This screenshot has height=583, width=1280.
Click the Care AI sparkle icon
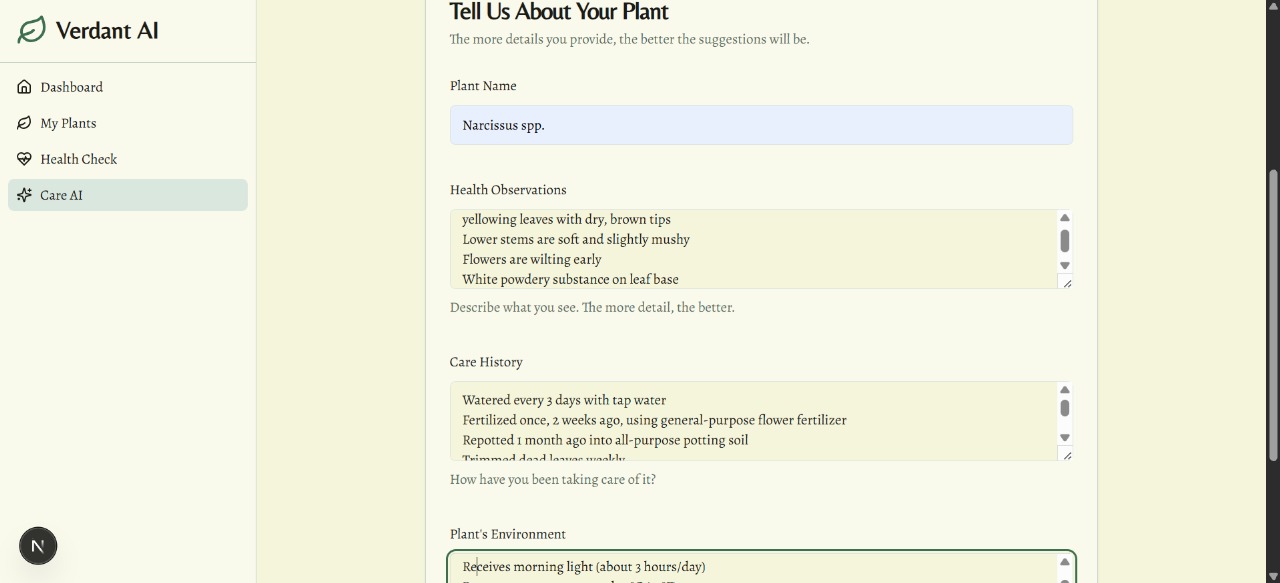[x=24, y=195]
